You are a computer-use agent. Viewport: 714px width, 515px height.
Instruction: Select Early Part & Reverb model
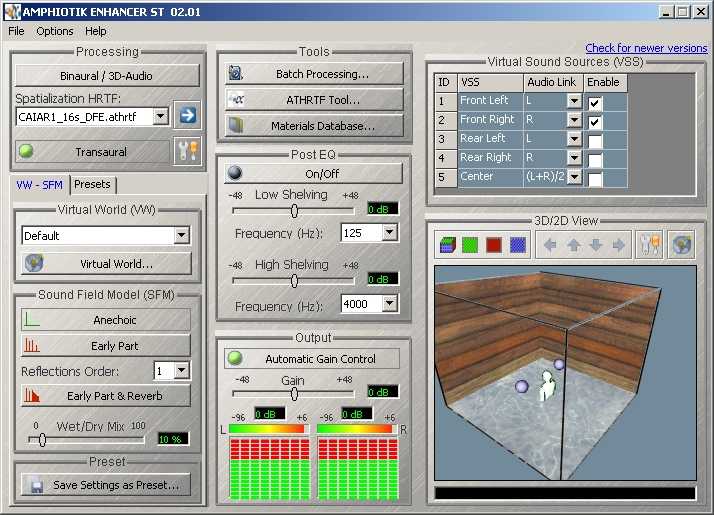(106, 396)
